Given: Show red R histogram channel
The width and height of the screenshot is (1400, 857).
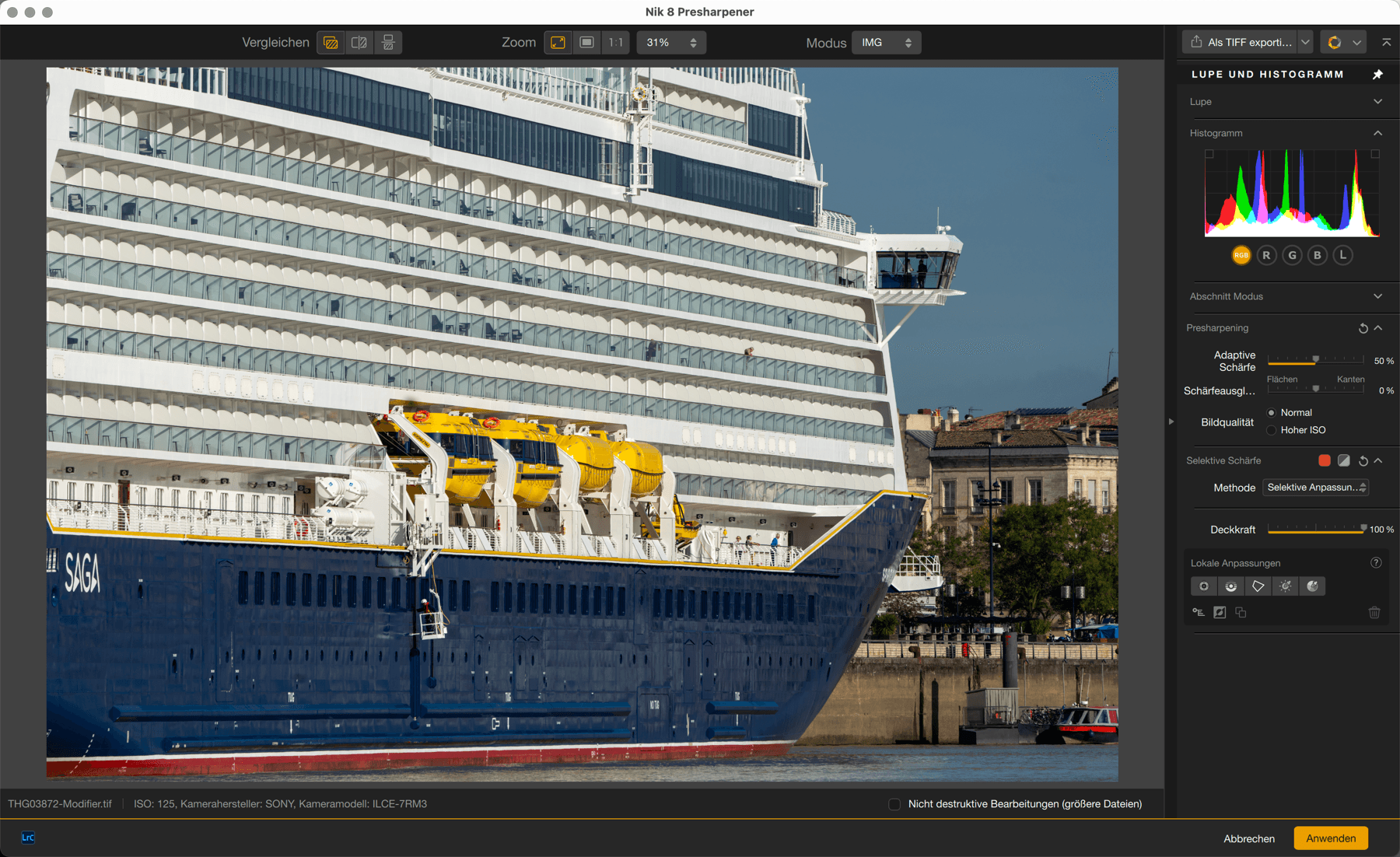Looking at the screenshot, I should coord(1266,255).
